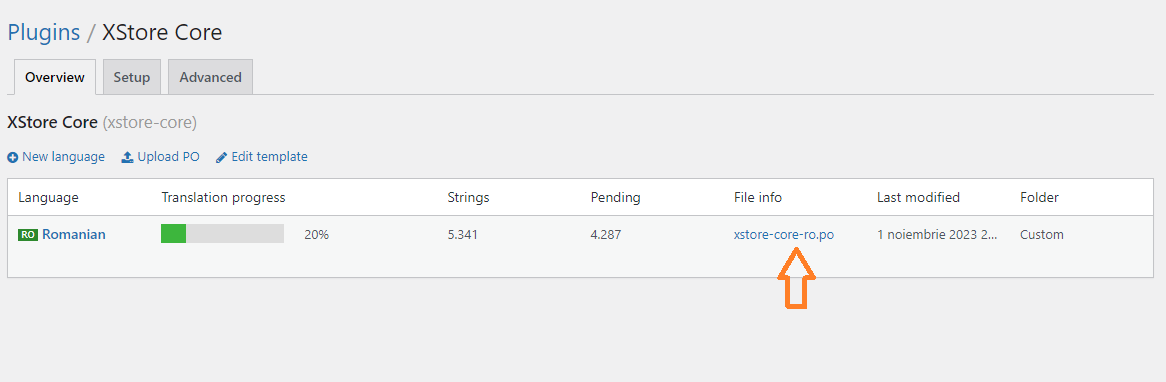Viewport: 1166px width, 382px height.
Task: Open the Romanian translation link
Action: point(74,235)
